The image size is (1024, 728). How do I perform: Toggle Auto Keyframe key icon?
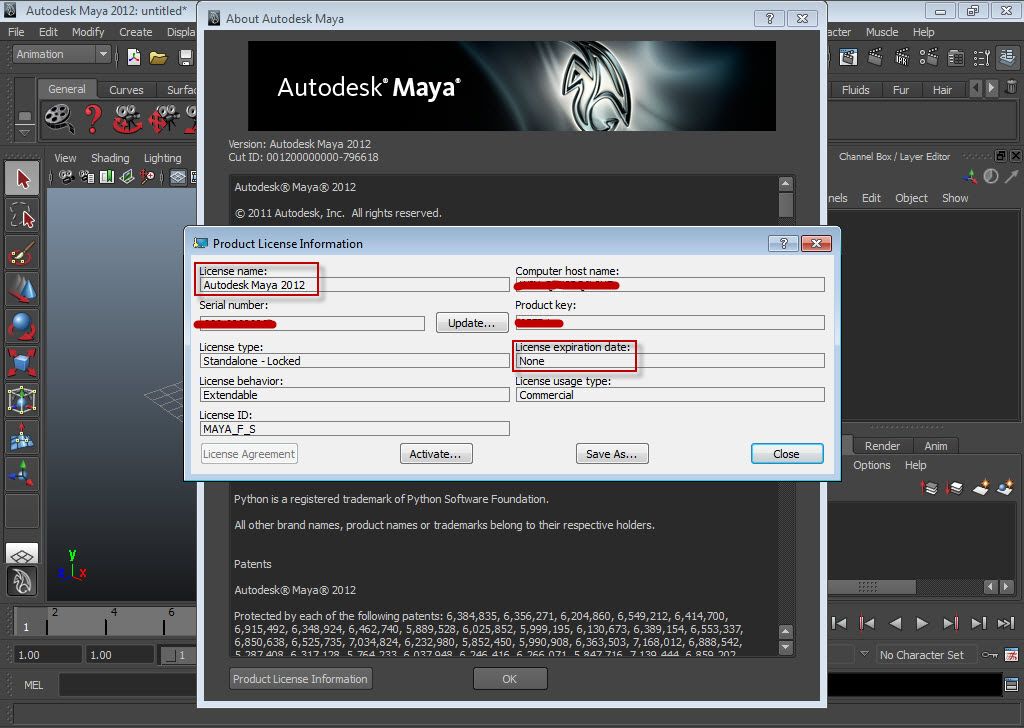[989, 654]
